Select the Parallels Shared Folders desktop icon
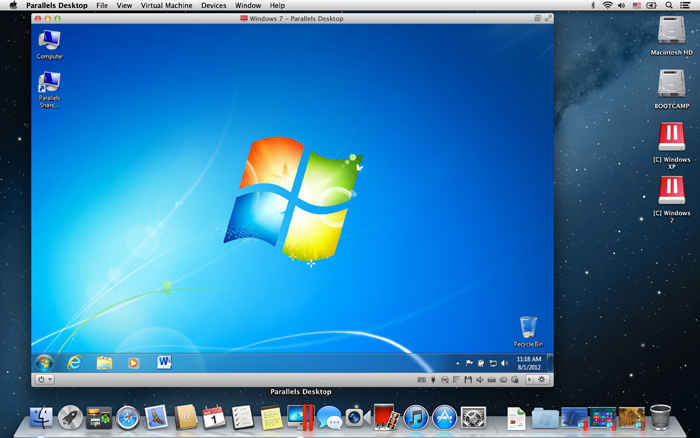The width and height of the screenshot is (700, 438). click(49, 90)
